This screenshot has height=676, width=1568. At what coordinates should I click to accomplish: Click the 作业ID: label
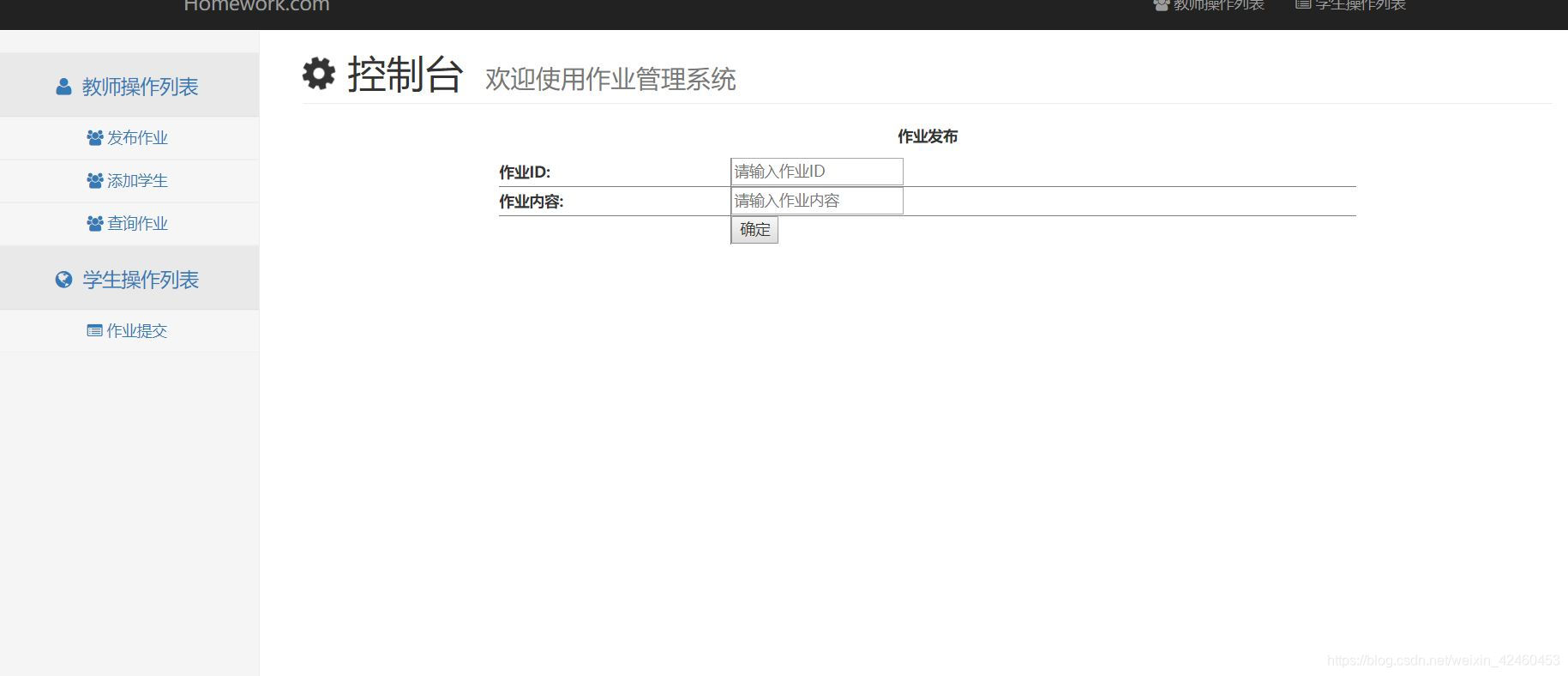(525, 172)
